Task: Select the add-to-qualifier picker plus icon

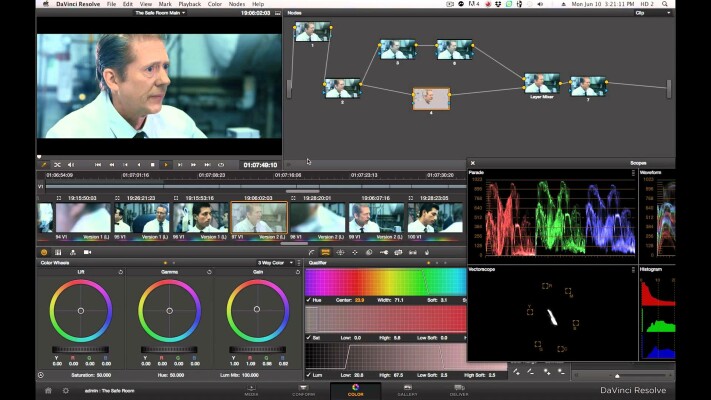Action: pyautogui.click(x=547, y=372)
